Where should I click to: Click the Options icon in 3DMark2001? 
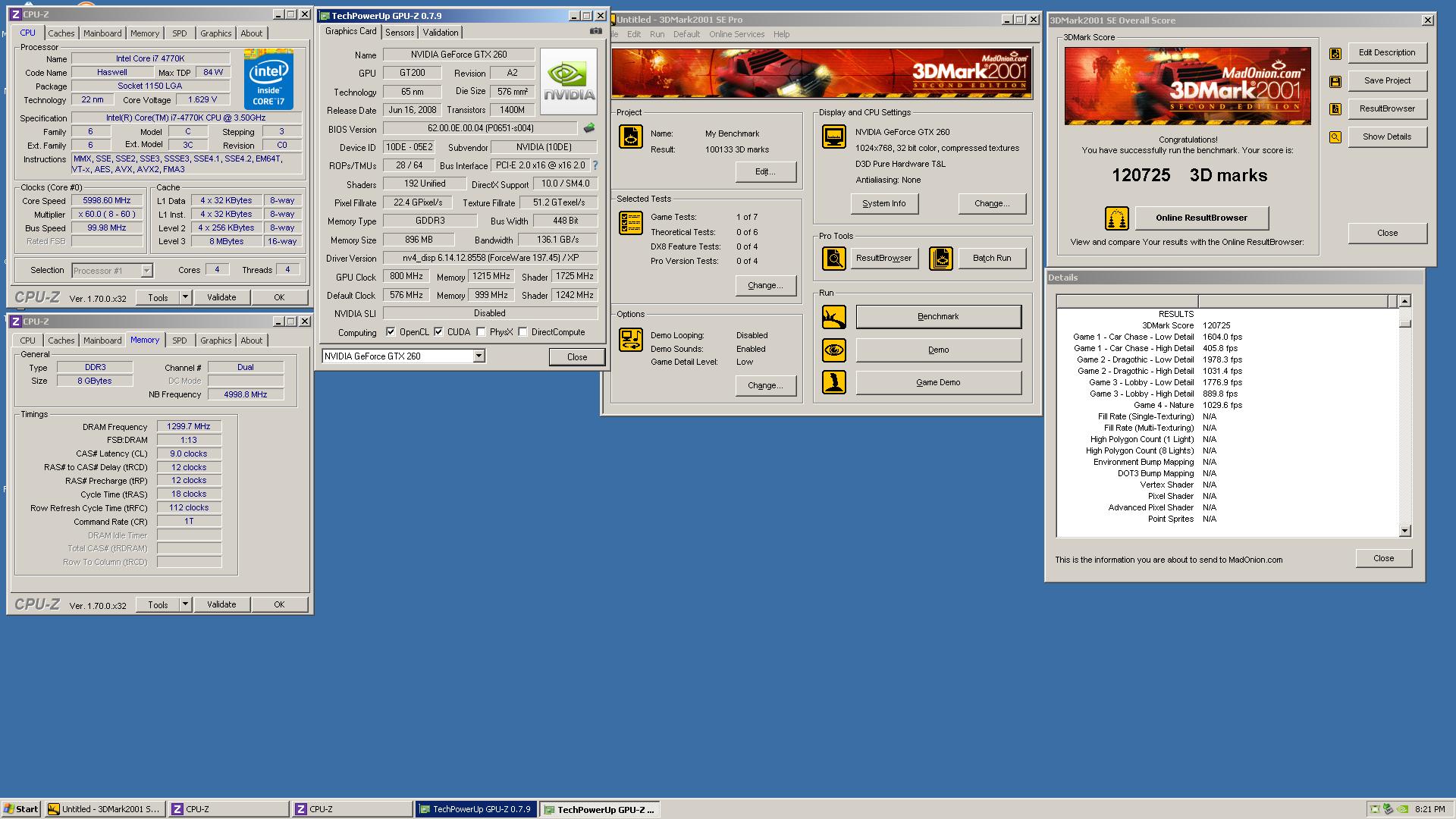point(630,339)
